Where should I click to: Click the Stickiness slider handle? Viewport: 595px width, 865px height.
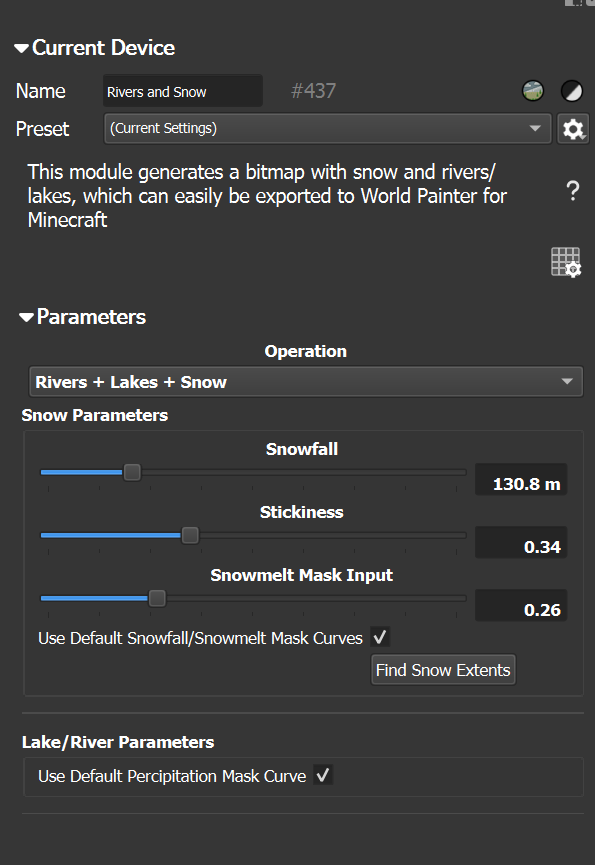tap(190, 535)
